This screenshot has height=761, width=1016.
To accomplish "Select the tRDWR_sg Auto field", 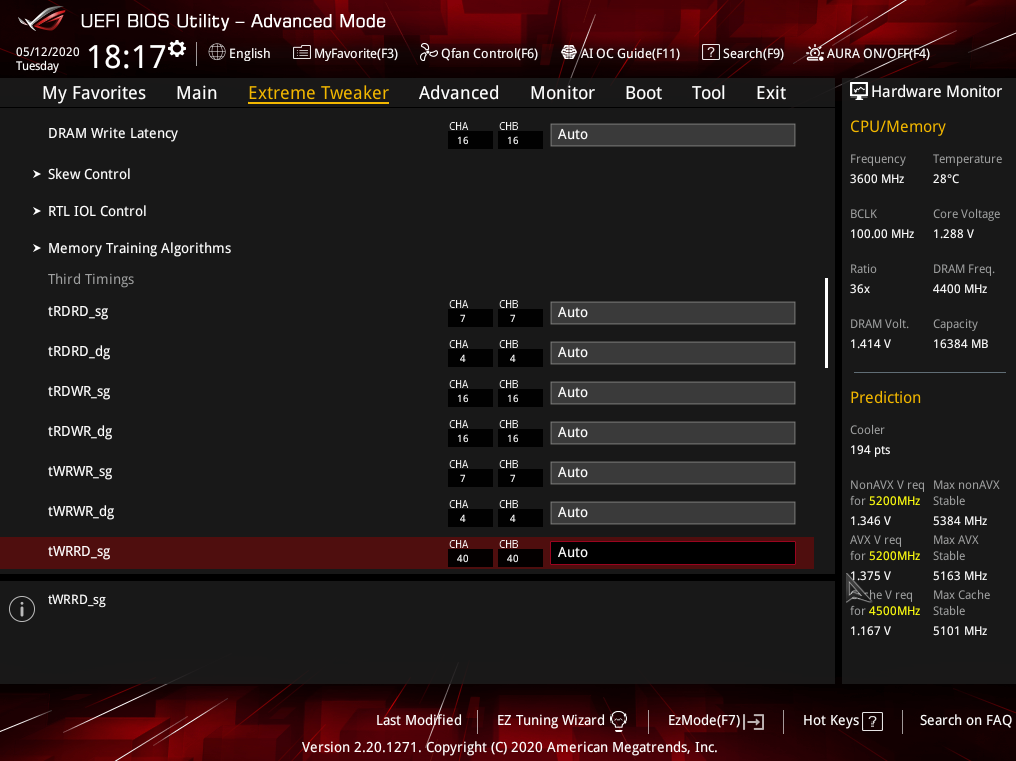I will coord(673,393).
